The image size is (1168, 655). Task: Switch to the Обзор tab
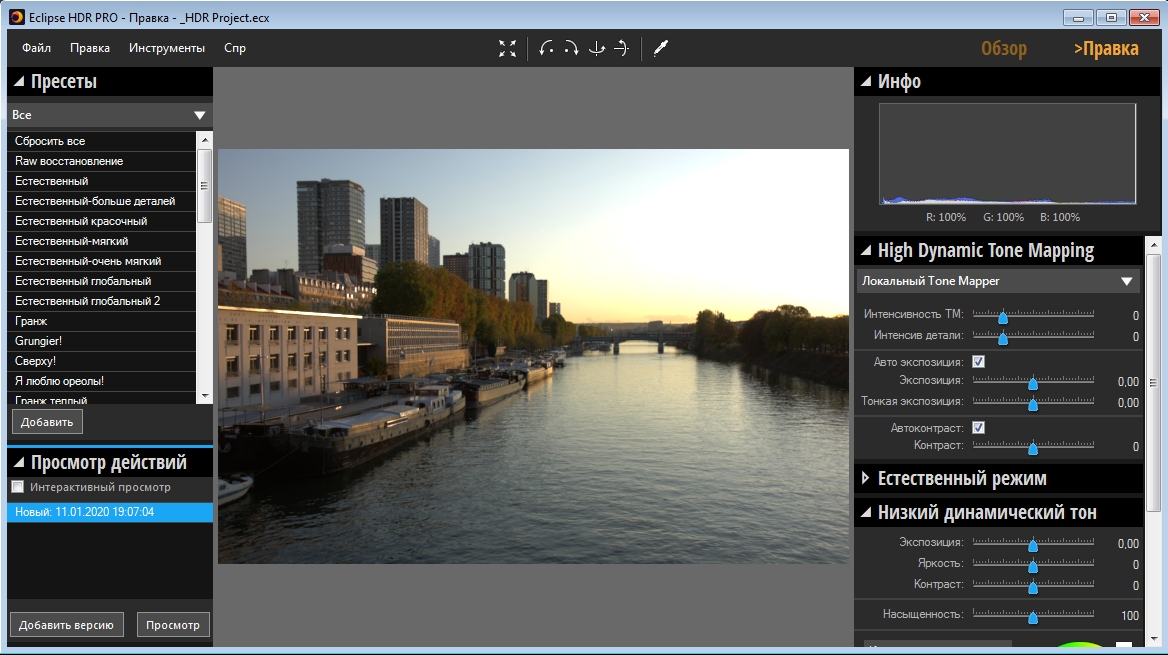[x=1003, y=49]
